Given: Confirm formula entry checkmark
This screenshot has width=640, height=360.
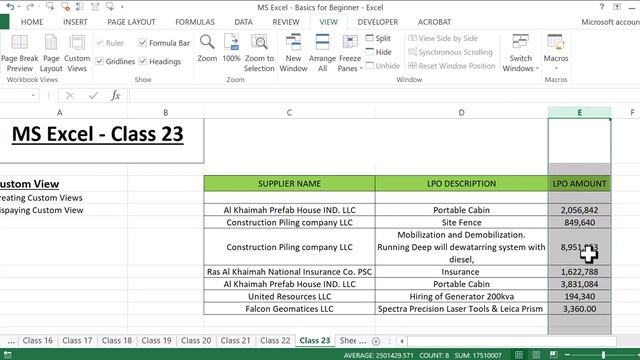Looking at the screenshot, I should [x=93, y=96].
